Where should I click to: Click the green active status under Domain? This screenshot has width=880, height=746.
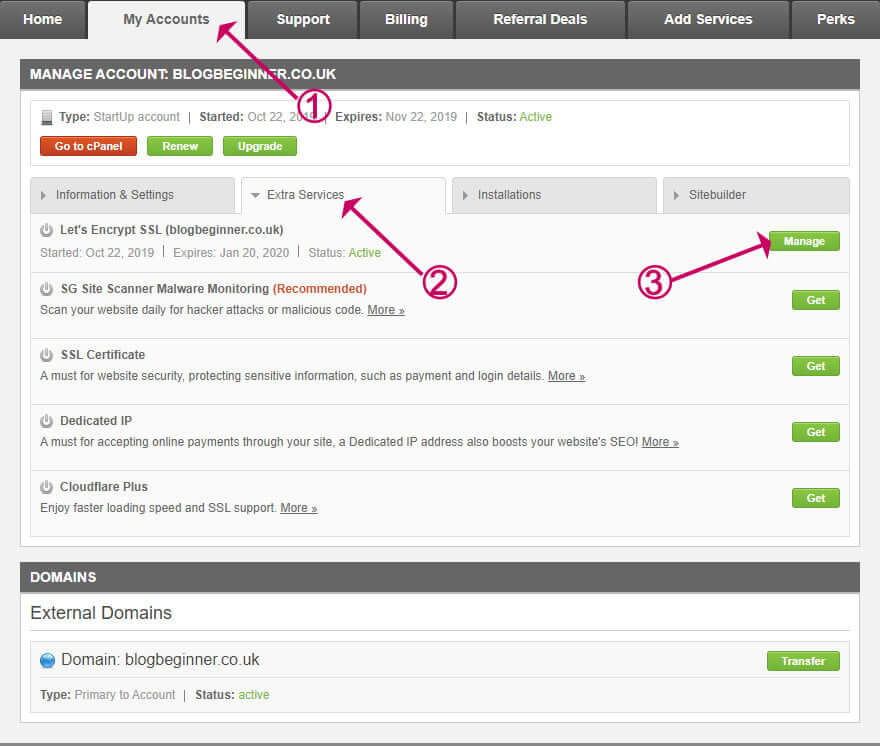click(254, 695)
